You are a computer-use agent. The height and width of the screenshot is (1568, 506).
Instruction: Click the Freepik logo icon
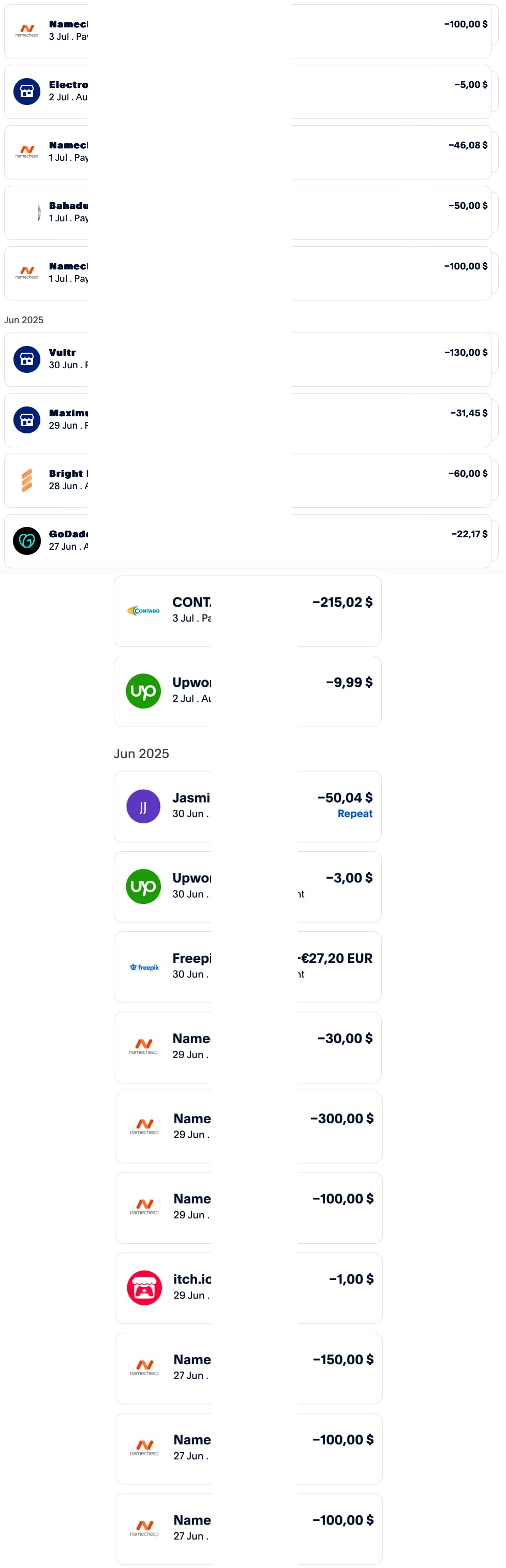144,967
